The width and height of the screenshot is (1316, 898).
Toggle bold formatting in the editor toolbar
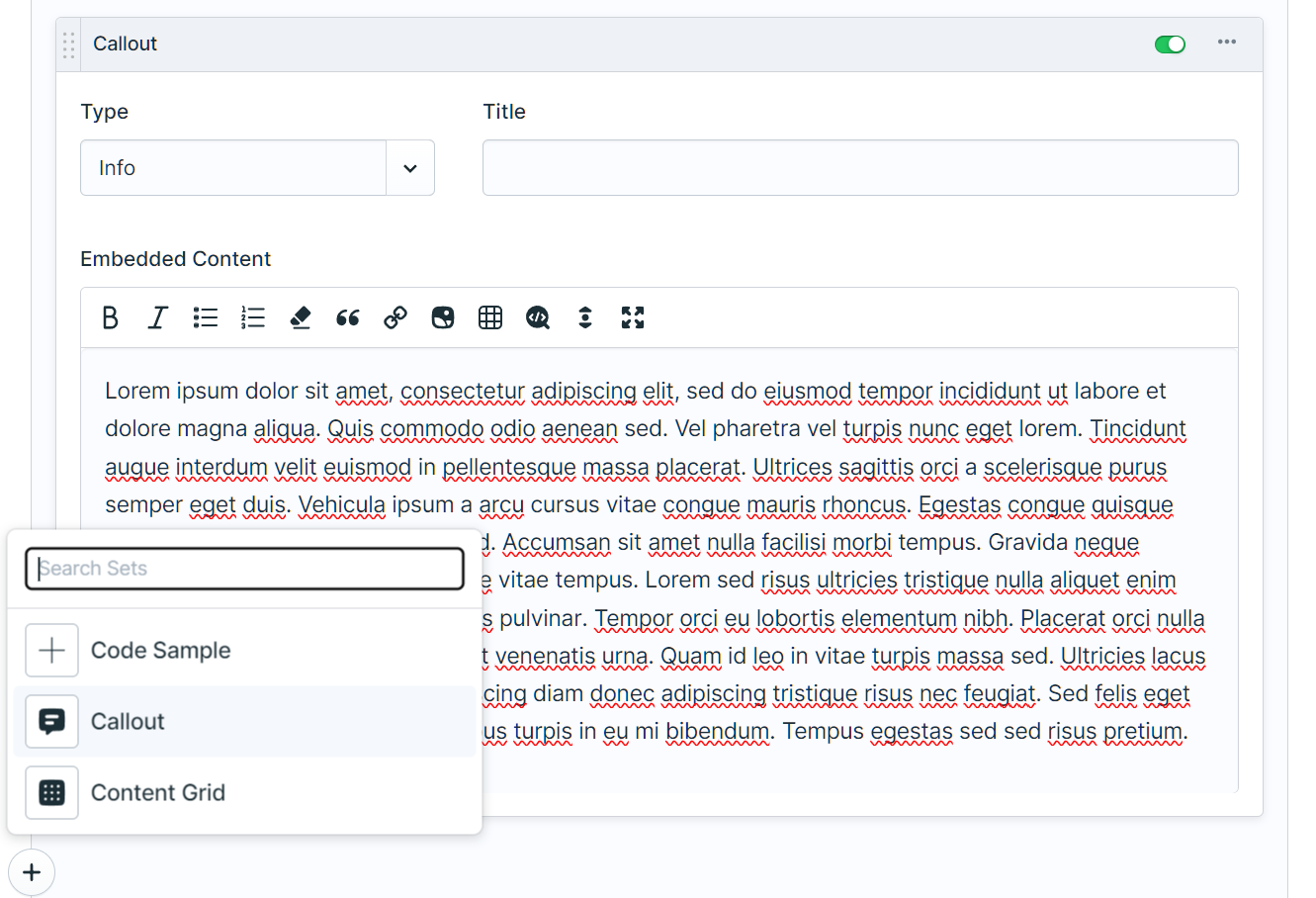click(x=111, y=317)
